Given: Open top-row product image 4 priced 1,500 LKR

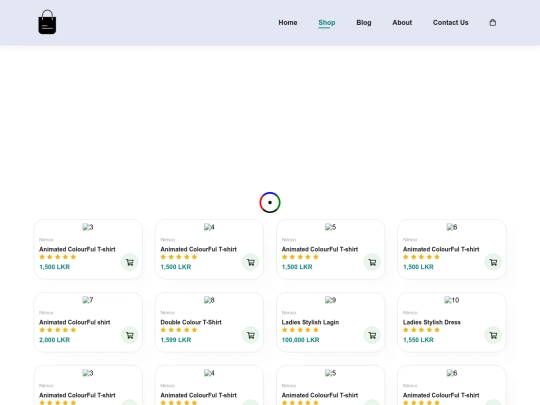Looking at the screenshot, I should click(x=209, y=227).
